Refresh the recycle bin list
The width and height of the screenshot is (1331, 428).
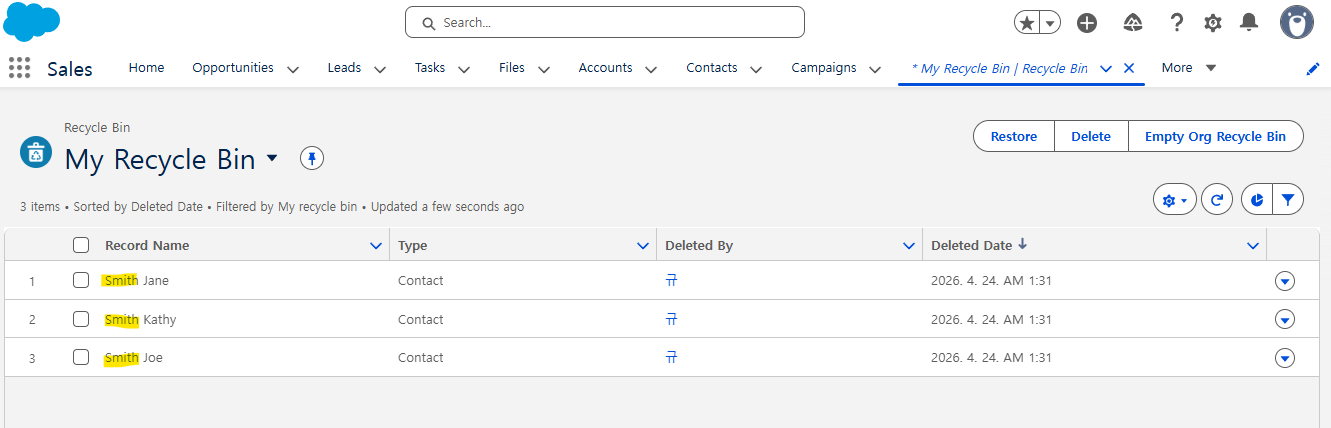click(1216, 200)
